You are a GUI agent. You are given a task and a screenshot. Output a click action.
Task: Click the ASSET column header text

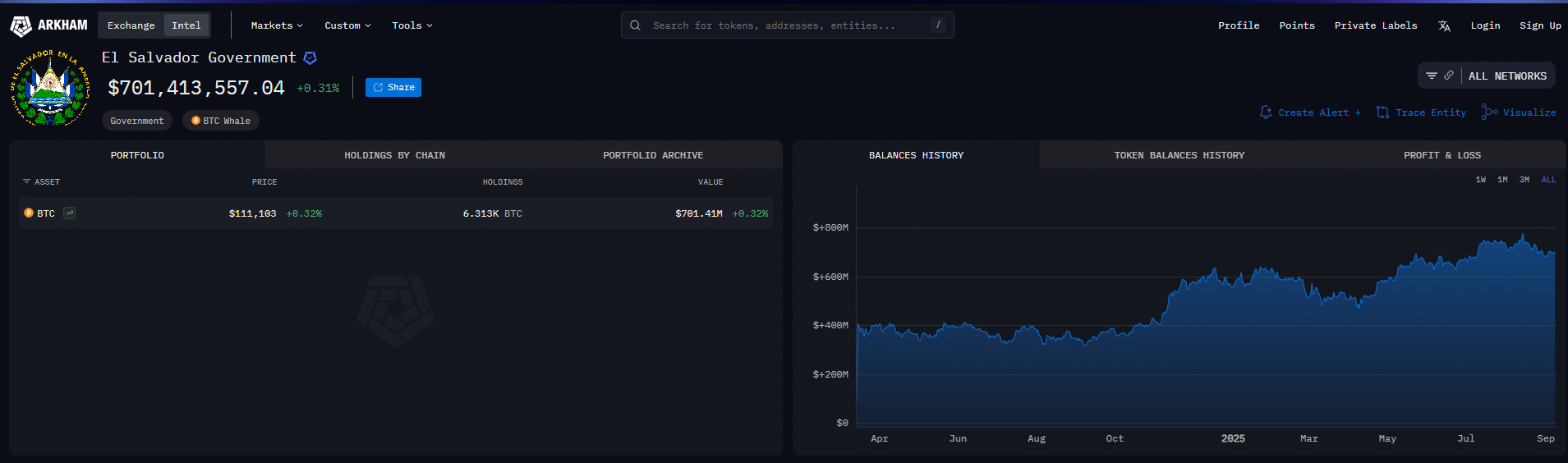click(47, 181)
